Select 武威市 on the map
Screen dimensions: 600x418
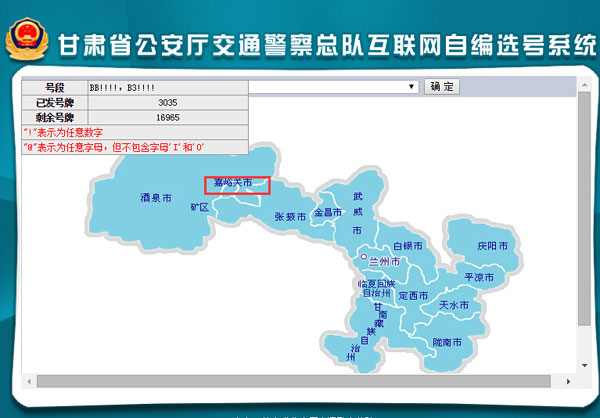click(x=357, y=213)
